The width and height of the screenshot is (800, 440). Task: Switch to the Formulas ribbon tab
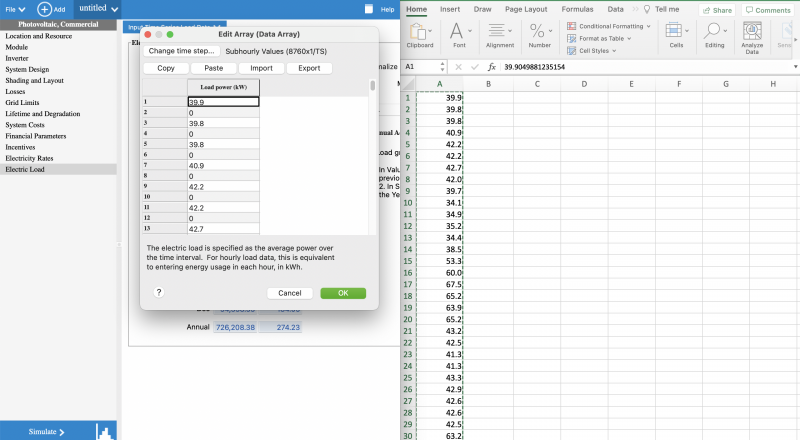[x=577, y=9]
